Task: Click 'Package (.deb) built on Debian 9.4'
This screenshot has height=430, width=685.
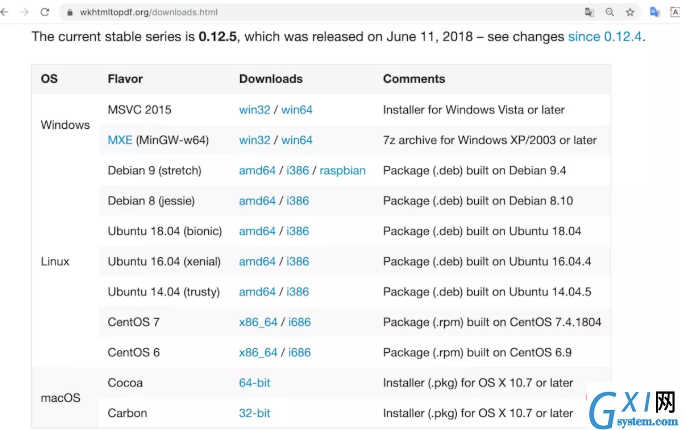Action: pyautogui.click(x=474, y=170)
